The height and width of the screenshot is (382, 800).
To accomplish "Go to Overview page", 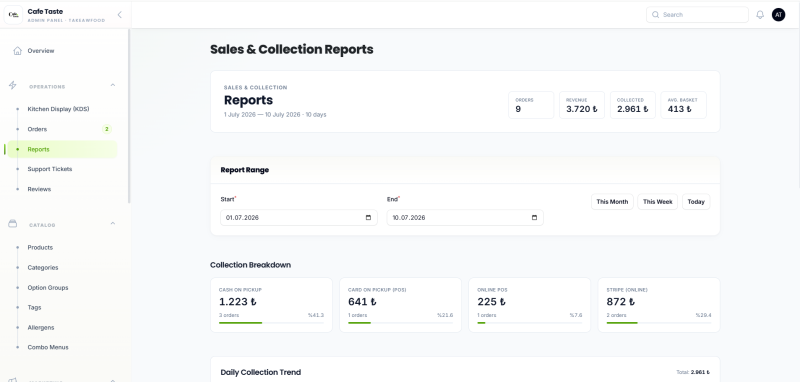I will click(x=41, y=50).
